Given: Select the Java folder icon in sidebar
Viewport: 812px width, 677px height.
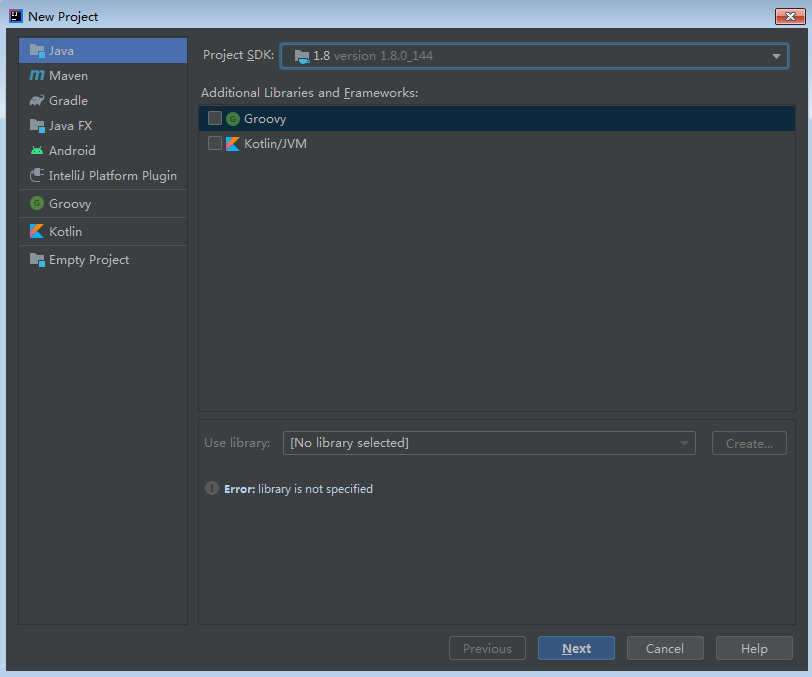Looking at the screenshot, I should click(x=37, y=51).
